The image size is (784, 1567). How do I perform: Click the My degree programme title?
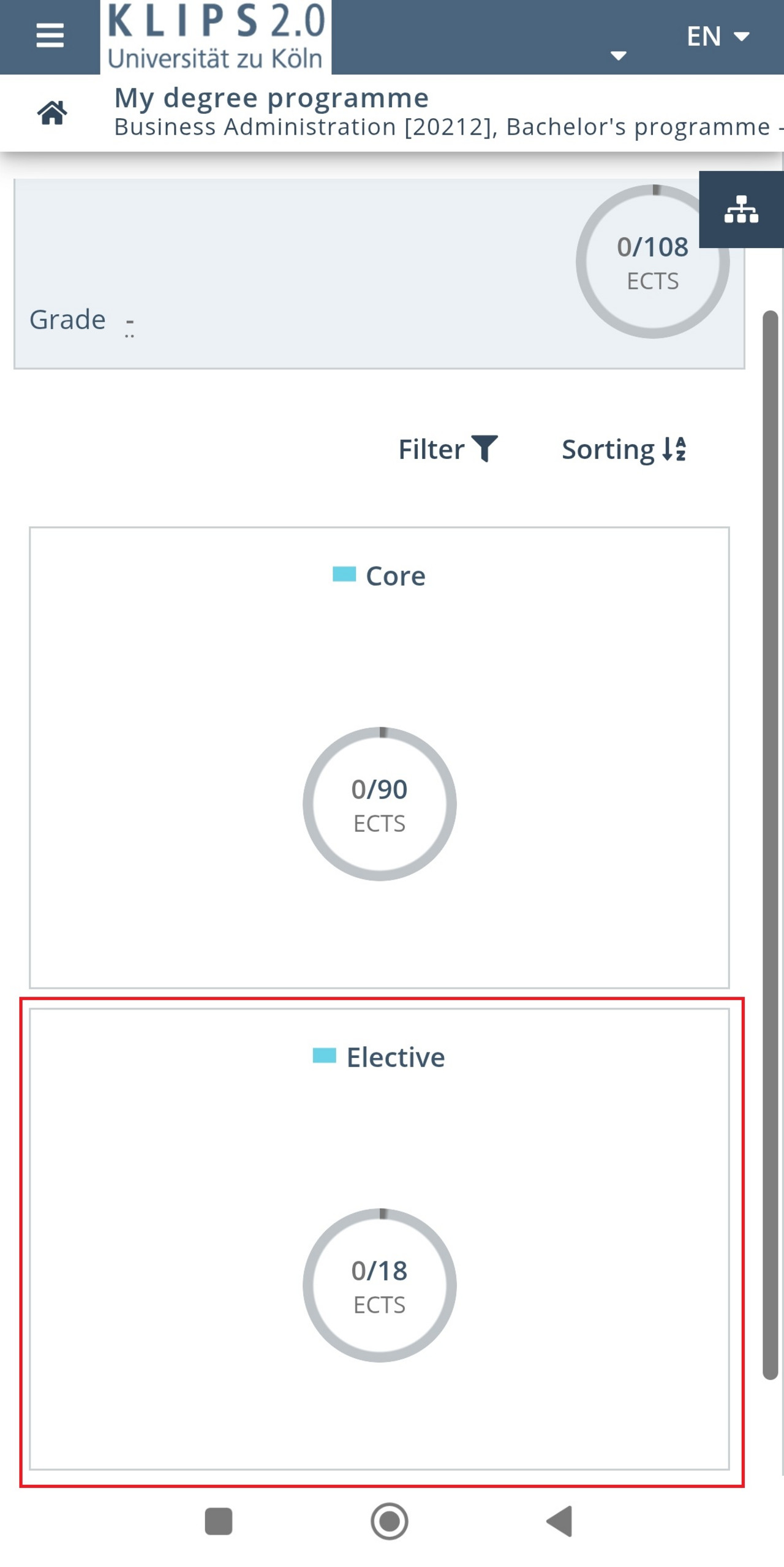tap(271, 98)
